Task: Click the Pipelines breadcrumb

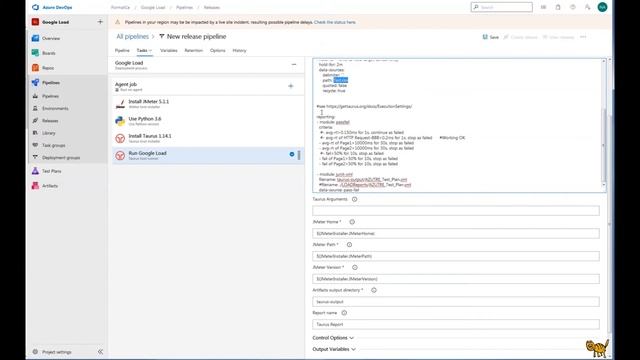Action: click(184, 7)
